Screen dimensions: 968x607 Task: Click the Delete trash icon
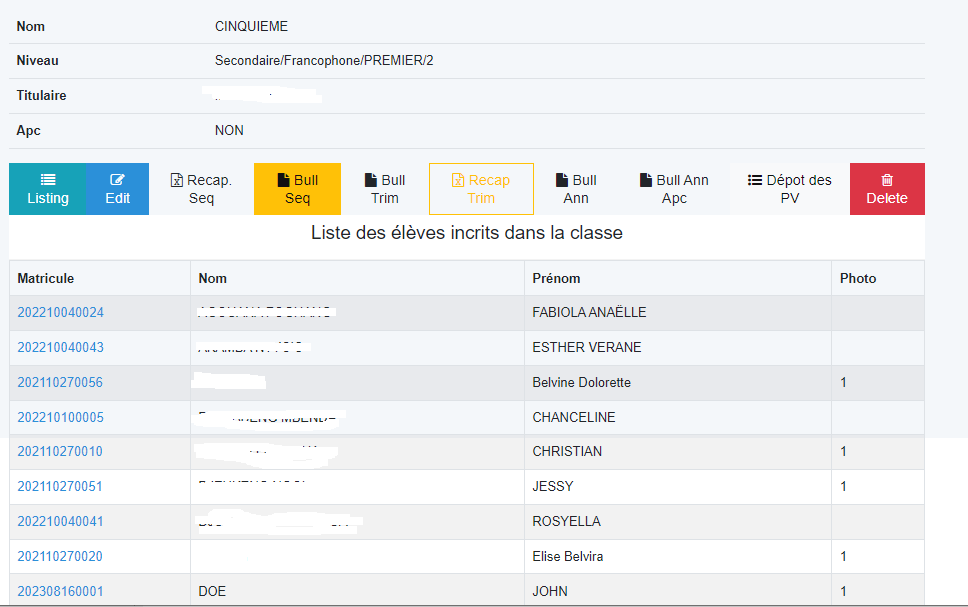(887, 180)
